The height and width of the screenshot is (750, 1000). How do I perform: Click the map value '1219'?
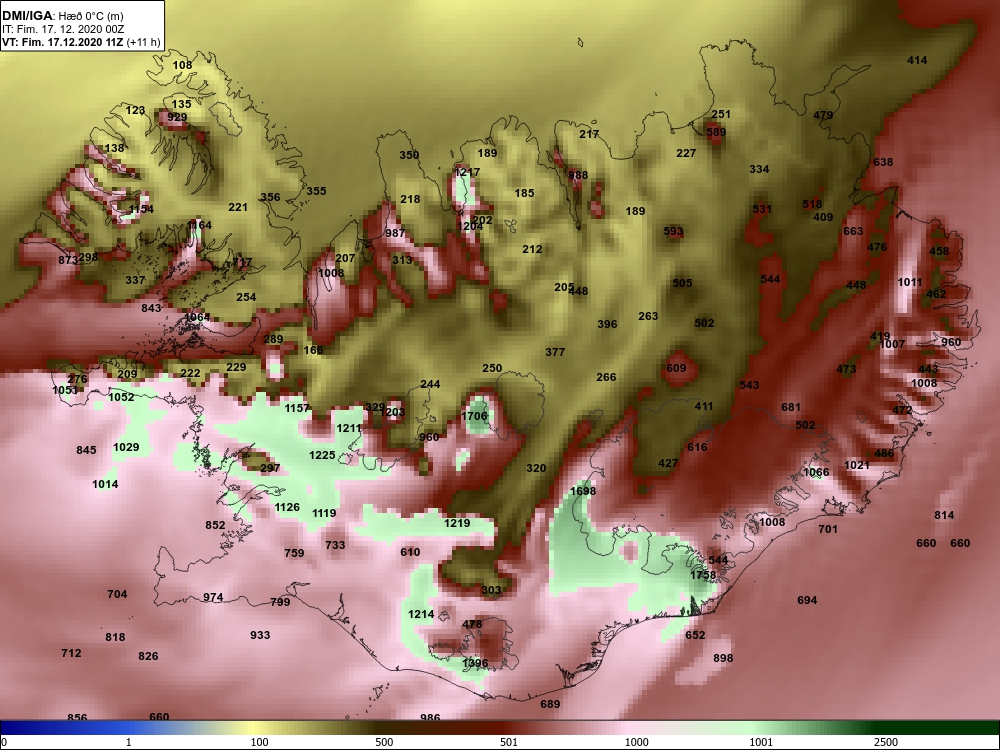tap(457, 523)
